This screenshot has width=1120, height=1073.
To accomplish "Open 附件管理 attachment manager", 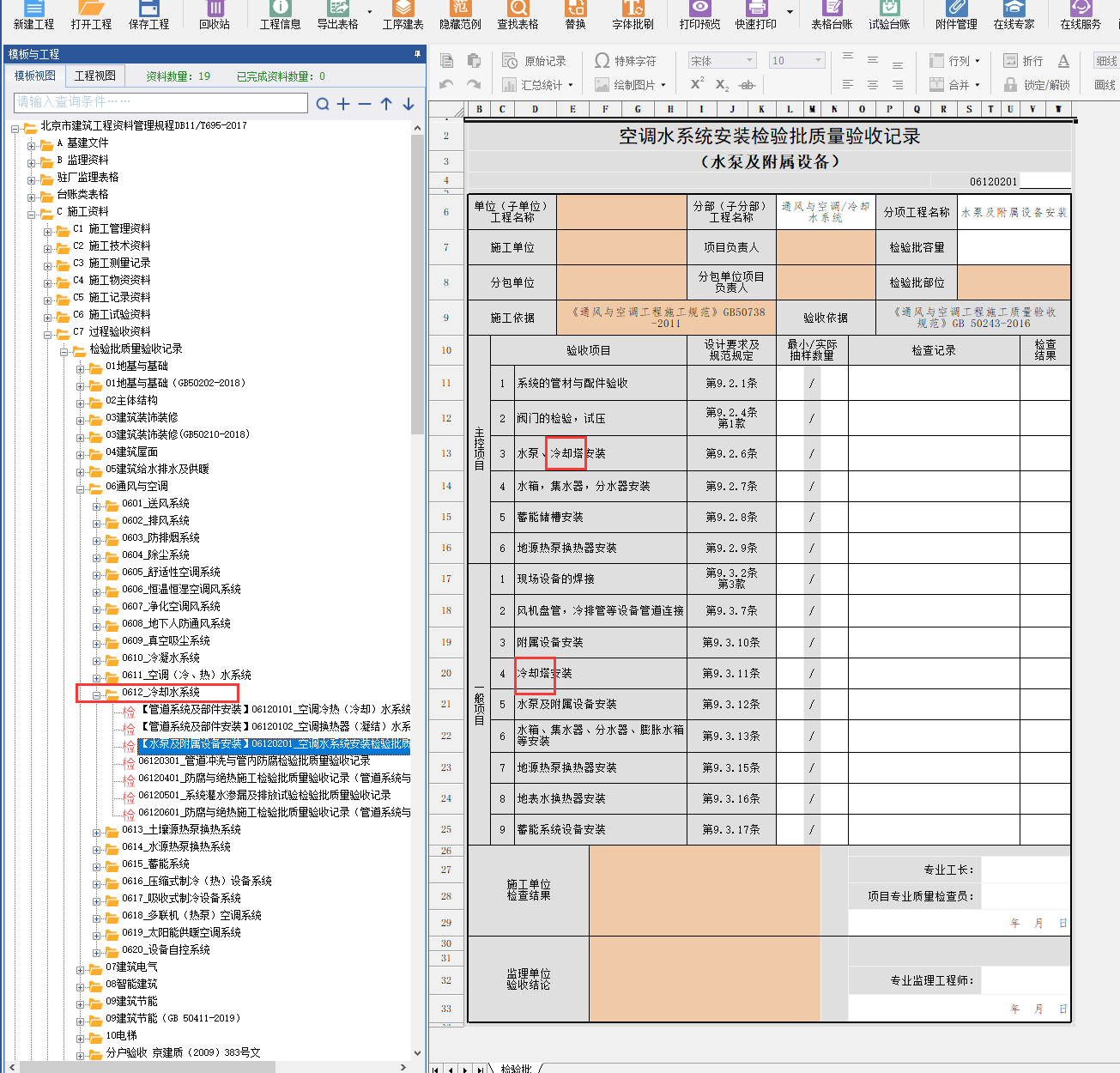I will pos(956,15).
